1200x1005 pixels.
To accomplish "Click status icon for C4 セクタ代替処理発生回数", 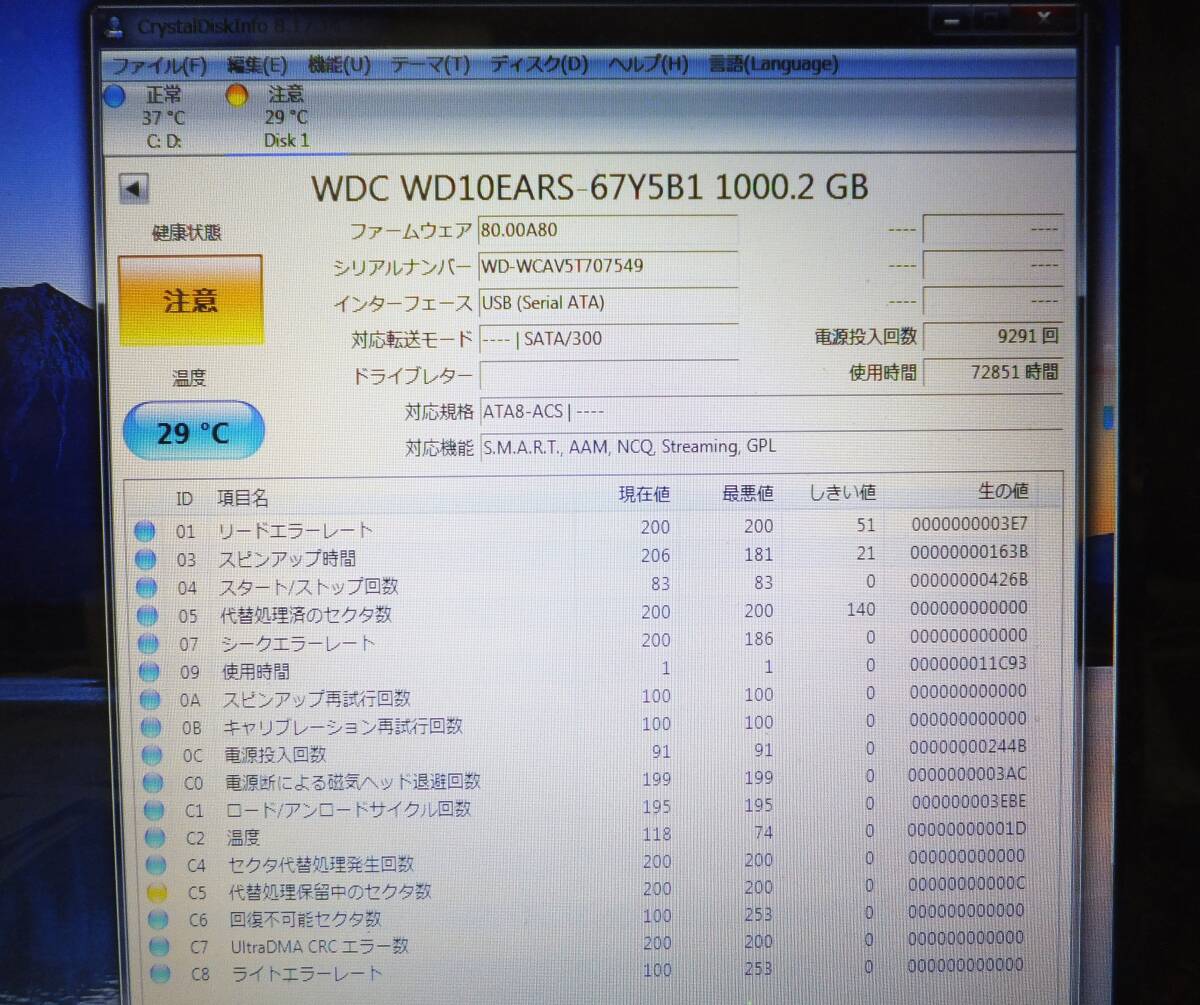I will pyautogui.click(x=156, y=865).
